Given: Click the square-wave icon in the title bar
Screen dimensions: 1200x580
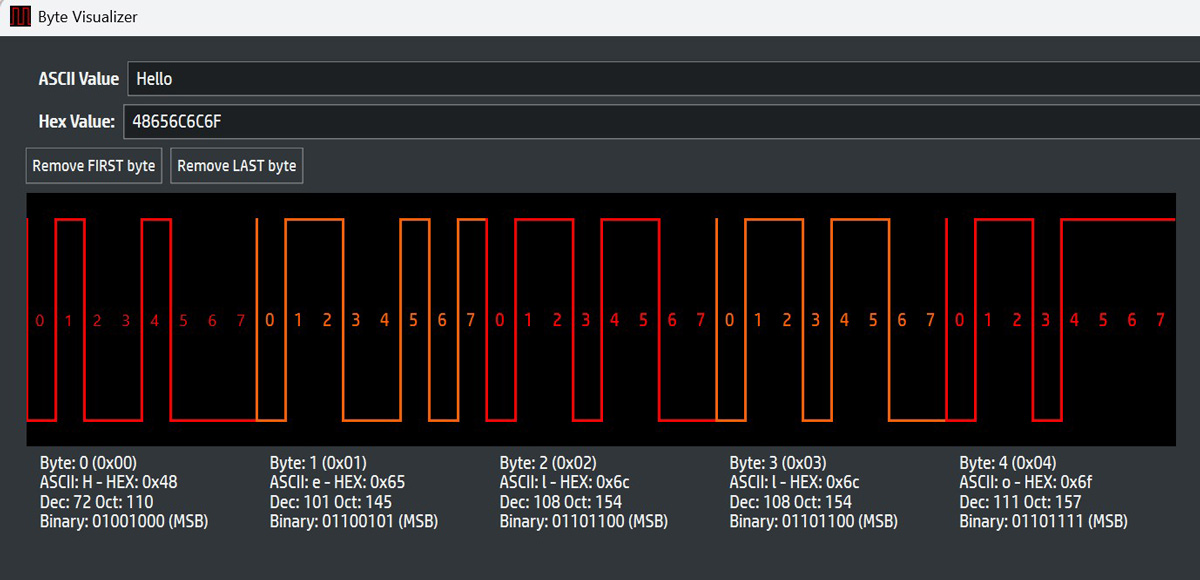Looking at the screenshot, I should [x=18, y=16].
